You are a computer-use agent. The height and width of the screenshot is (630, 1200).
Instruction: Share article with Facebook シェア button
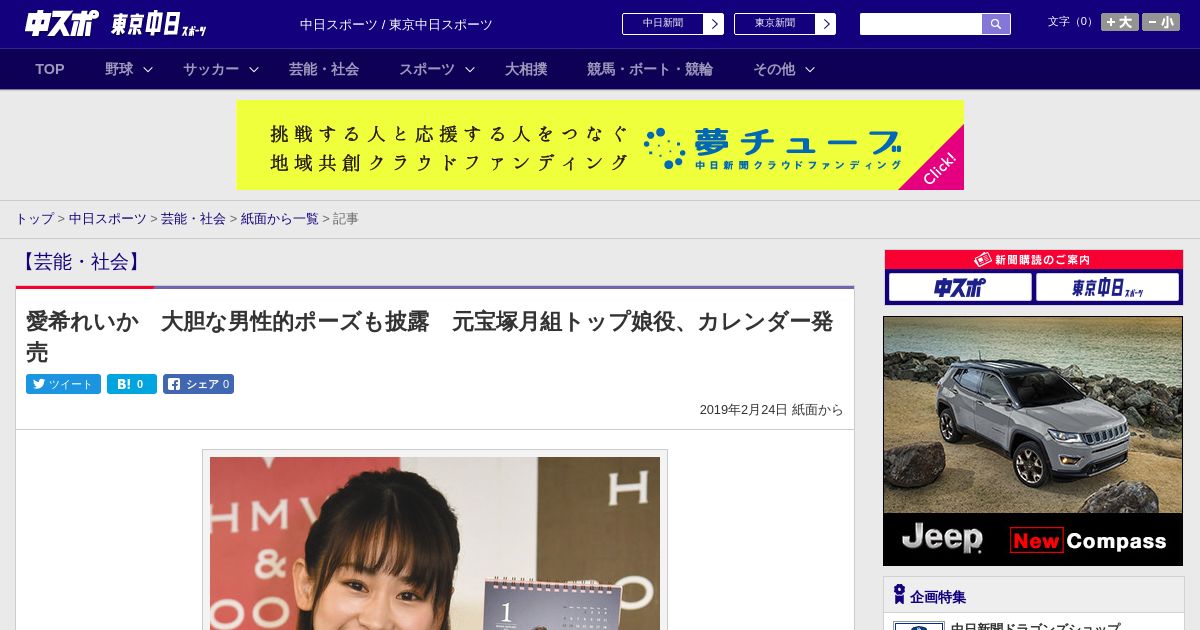(x=198, y=384)
